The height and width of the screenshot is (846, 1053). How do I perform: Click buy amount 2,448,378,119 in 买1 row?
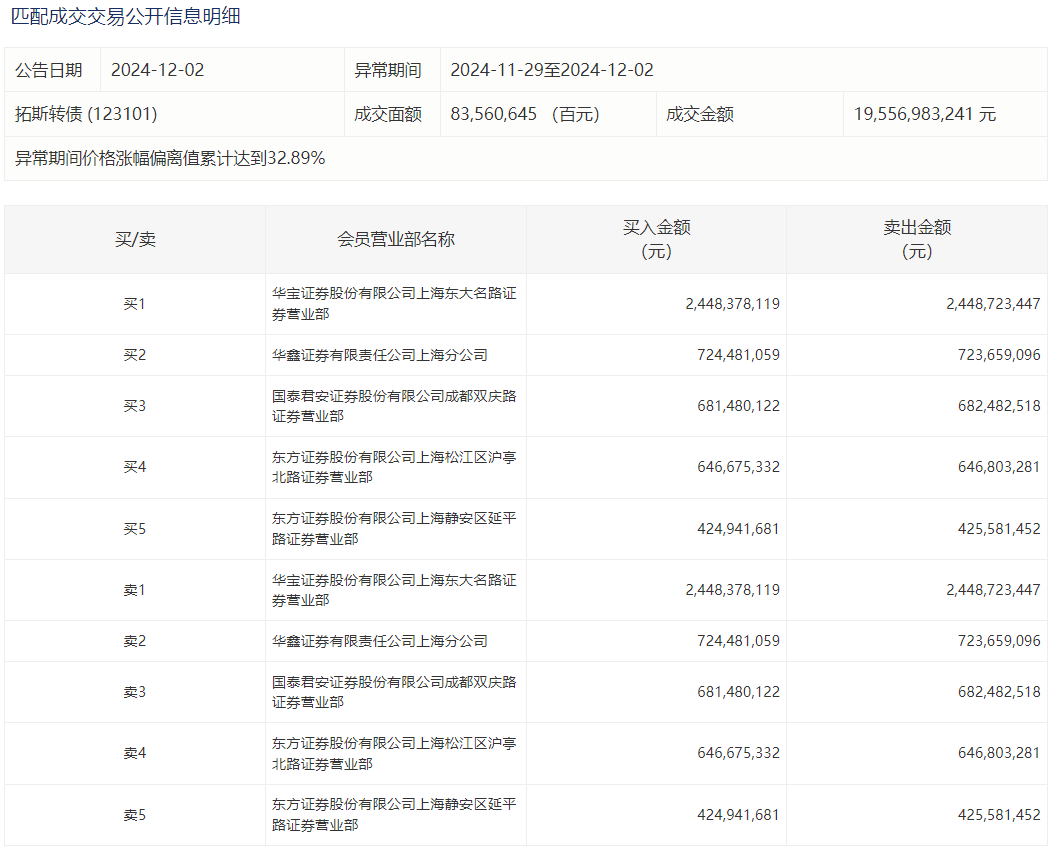click(x=733, y=303)
